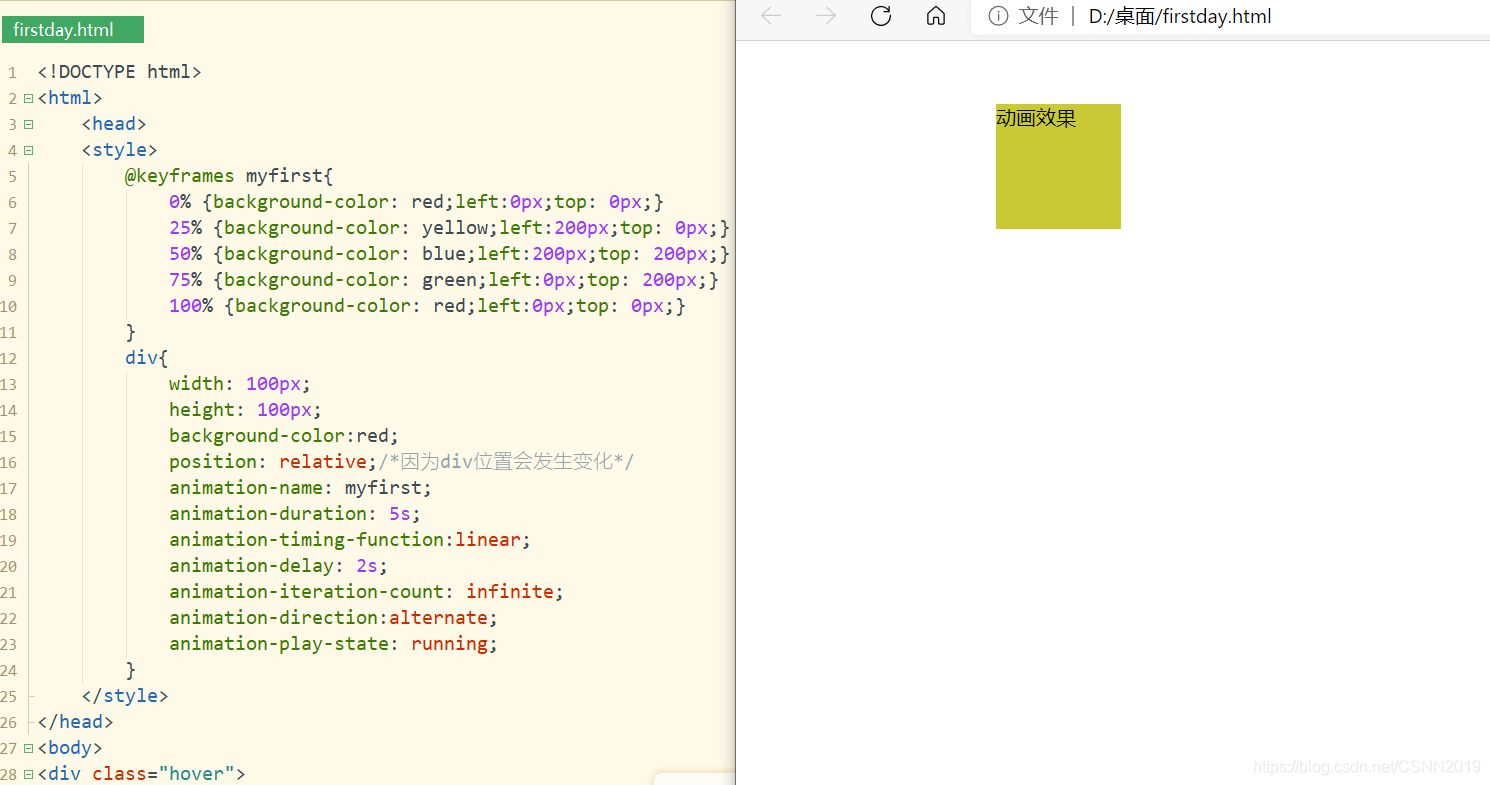Select line number 16 in the gutter
1490x785 pixels.
(x=9, y=462)
